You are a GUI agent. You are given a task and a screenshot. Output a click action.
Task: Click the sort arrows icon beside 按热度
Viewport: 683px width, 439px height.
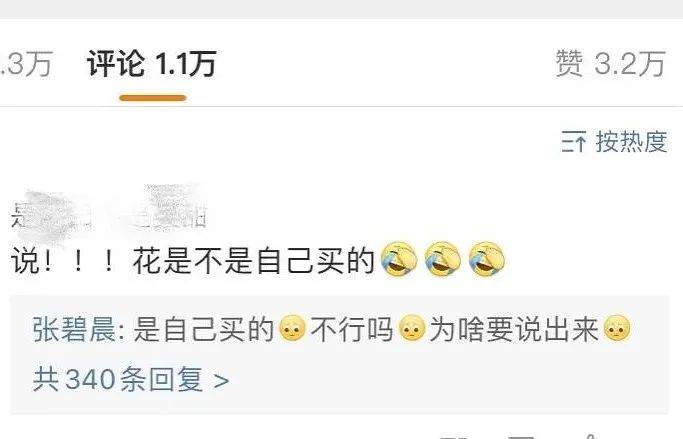574,142
